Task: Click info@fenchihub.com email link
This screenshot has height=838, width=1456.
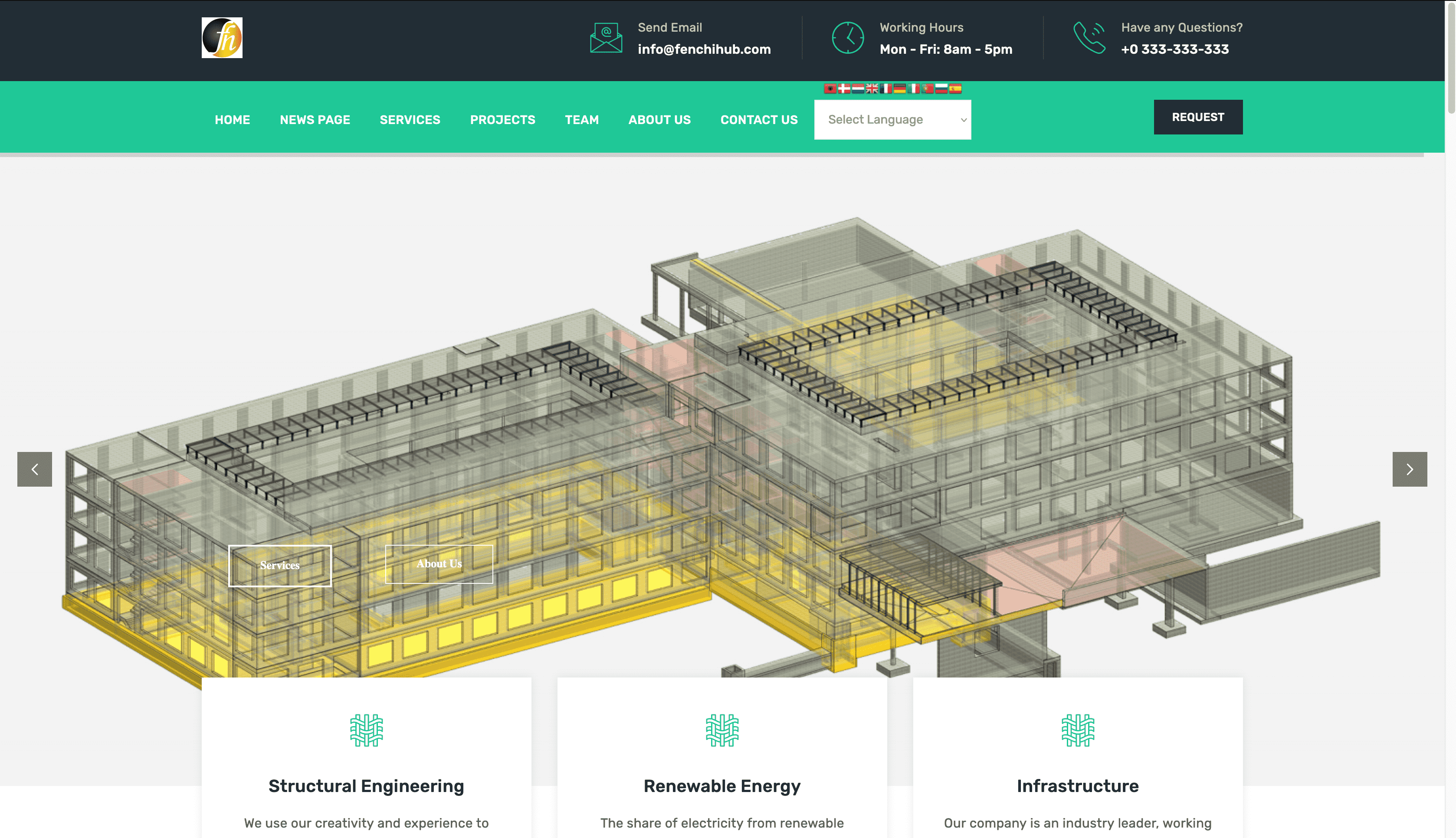Action: pyautogui.click(x=704, y=49)
